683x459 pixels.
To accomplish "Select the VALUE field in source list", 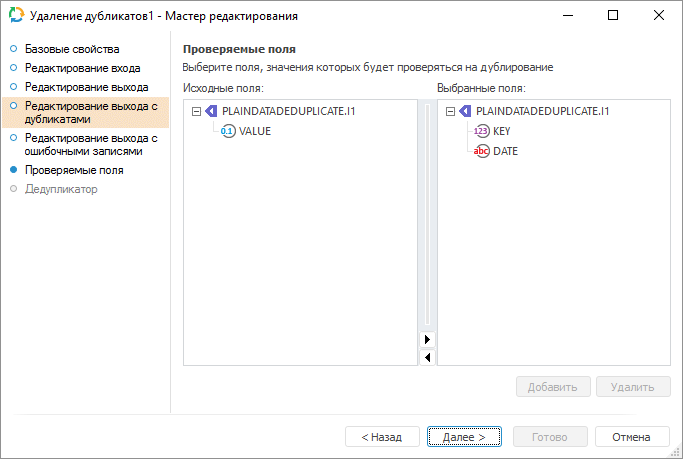I will tap(255, 131).
